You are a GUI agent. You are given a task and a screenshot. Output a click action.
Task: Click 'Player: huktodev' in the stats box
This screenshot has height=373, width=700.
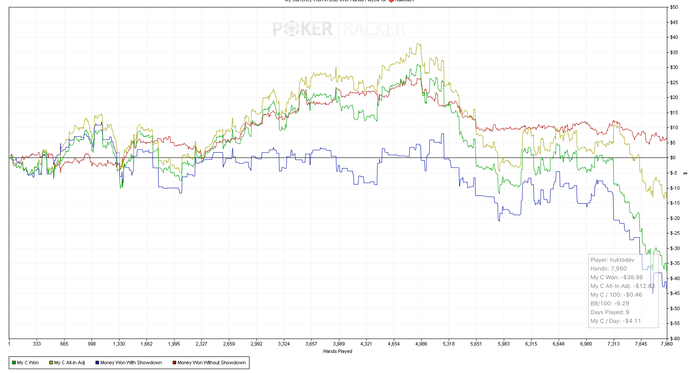point(612,260)
